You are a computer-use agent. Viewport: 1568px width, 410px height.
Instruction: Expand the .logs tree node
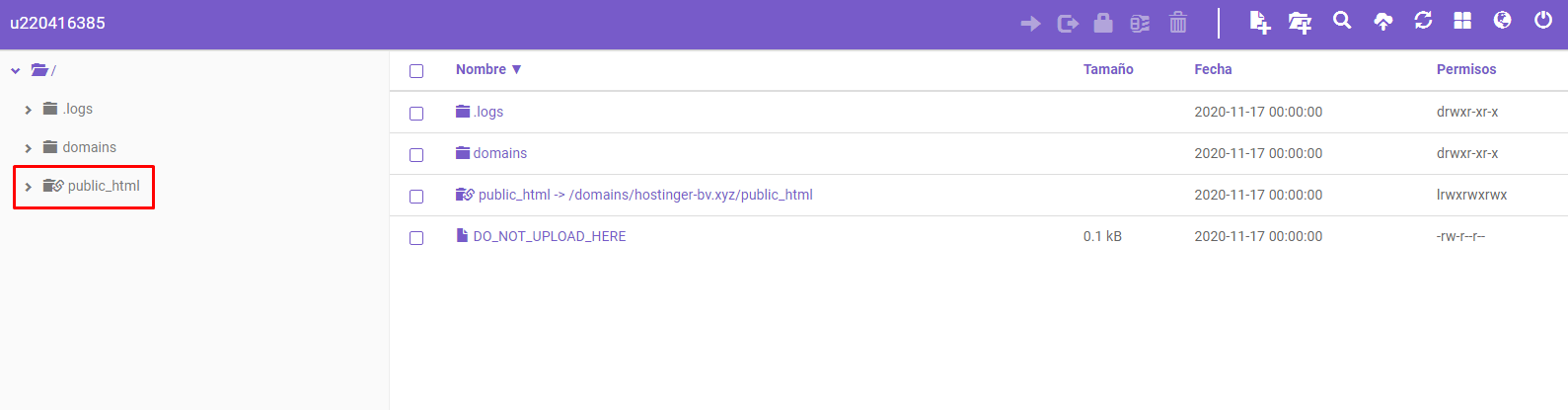29,110
